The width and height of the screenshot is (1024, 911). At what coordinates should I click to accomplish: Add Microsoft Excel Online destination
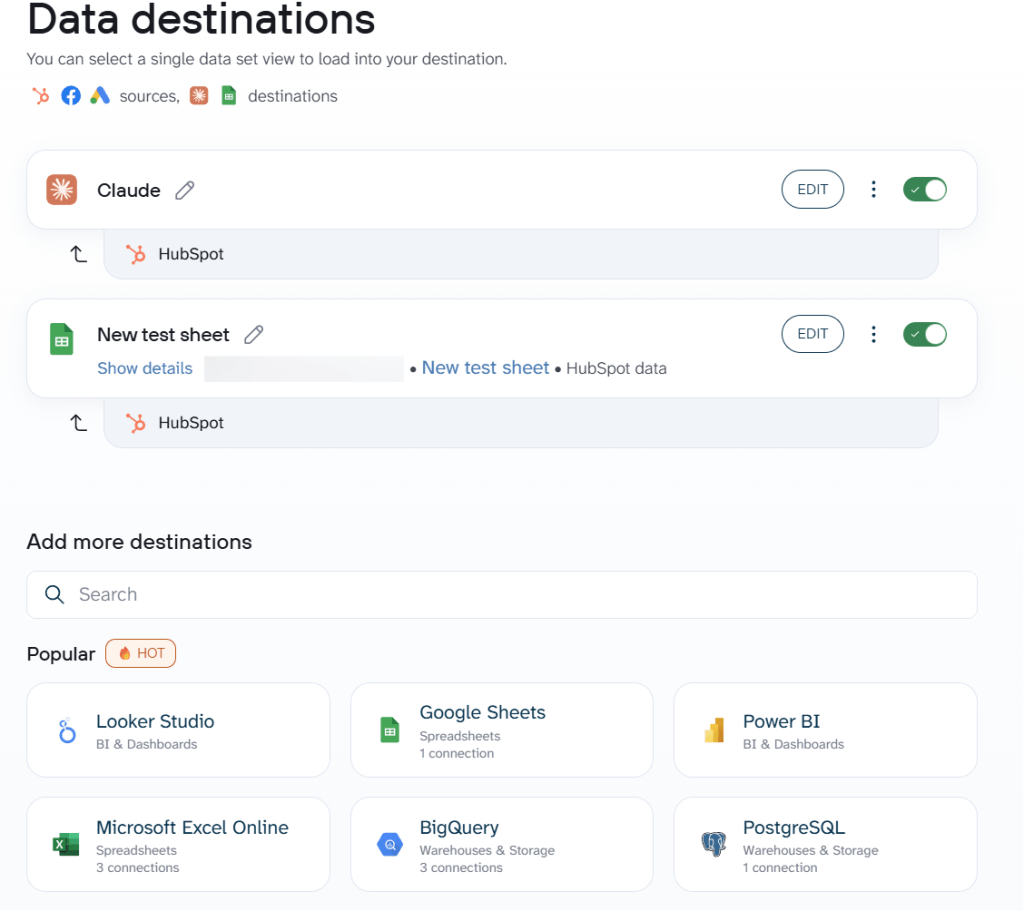[178, 844]
